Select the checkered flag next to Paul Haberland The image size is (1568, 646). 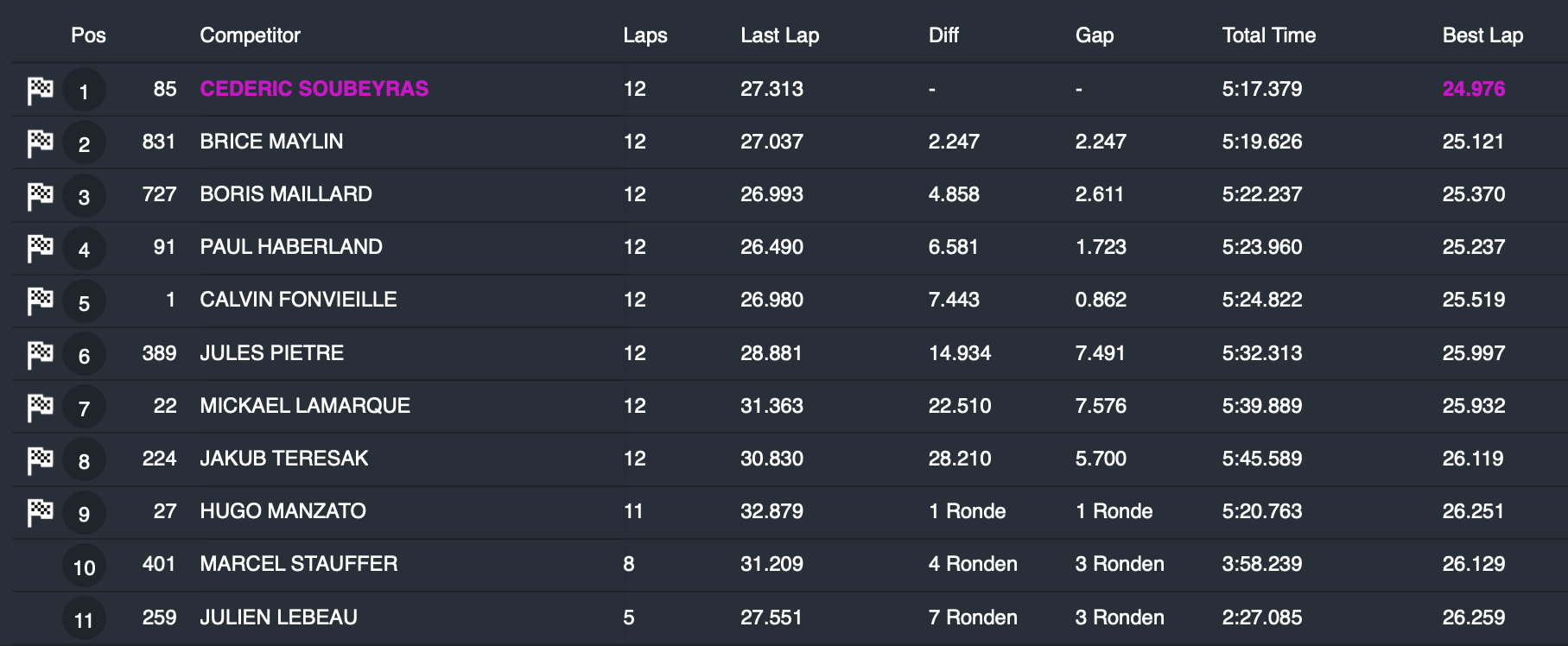tap(40, 248)
